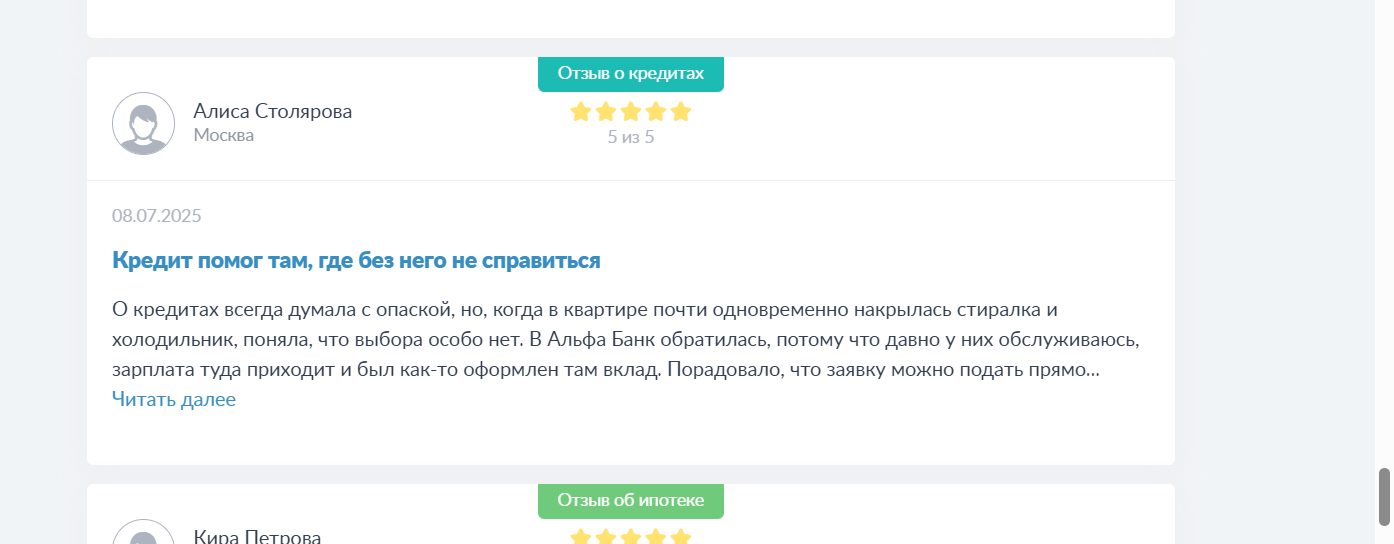Viewport: 1394px width, 544px height.
Task: Click the '5 из 5' rating text
Action: (x=631, y=137)
